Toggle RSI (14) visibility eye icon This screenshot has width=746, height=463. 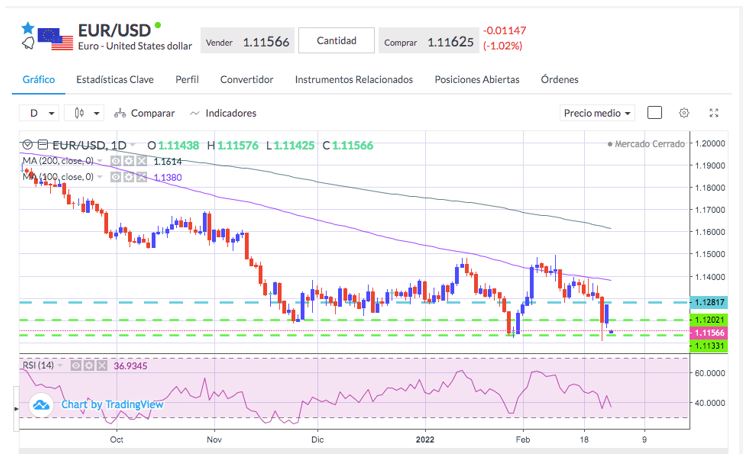click(76, 365)
